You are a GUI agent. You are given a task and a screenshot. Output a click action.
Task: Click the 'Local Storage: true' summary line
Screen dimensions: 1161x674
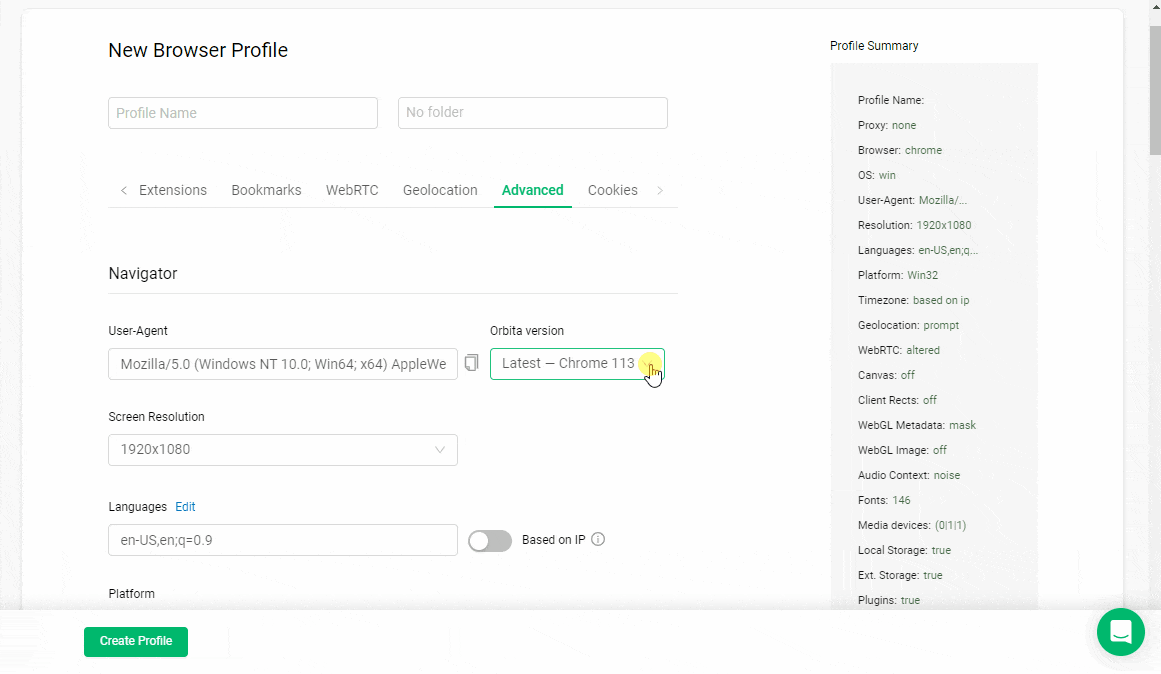tap(904, 550)
